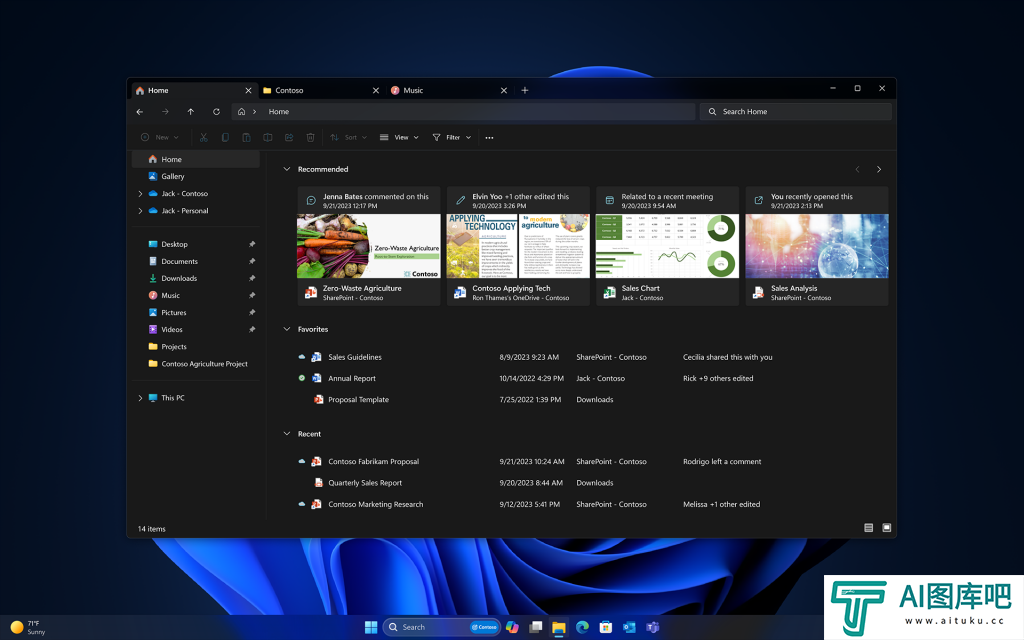Select Contoso Fabrikam Proposal file
Screen dimensions: 1024x640
click(374, 462)
